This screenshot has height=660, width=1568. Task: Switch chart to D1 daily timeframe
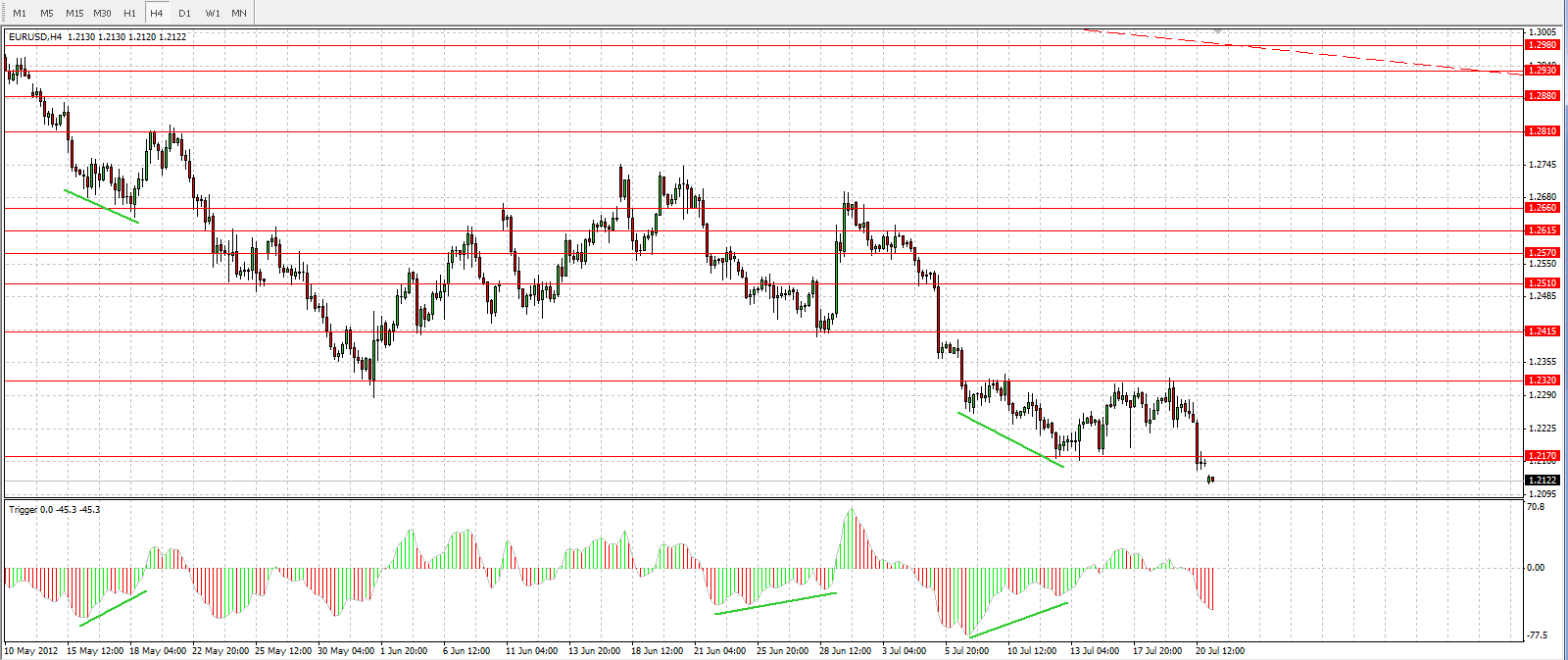coord(184,13)
